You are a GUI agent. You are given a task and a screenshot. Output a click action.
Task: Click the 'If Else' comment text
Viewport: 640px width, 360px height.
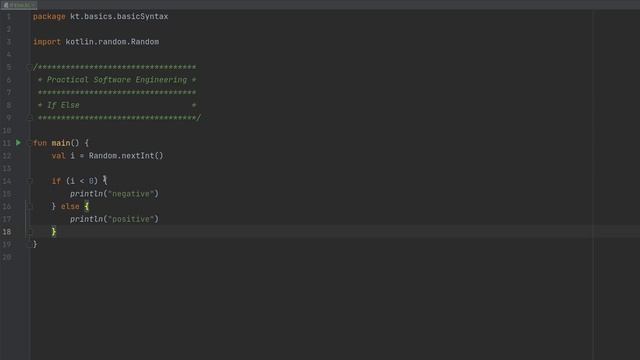coord(63,105)
